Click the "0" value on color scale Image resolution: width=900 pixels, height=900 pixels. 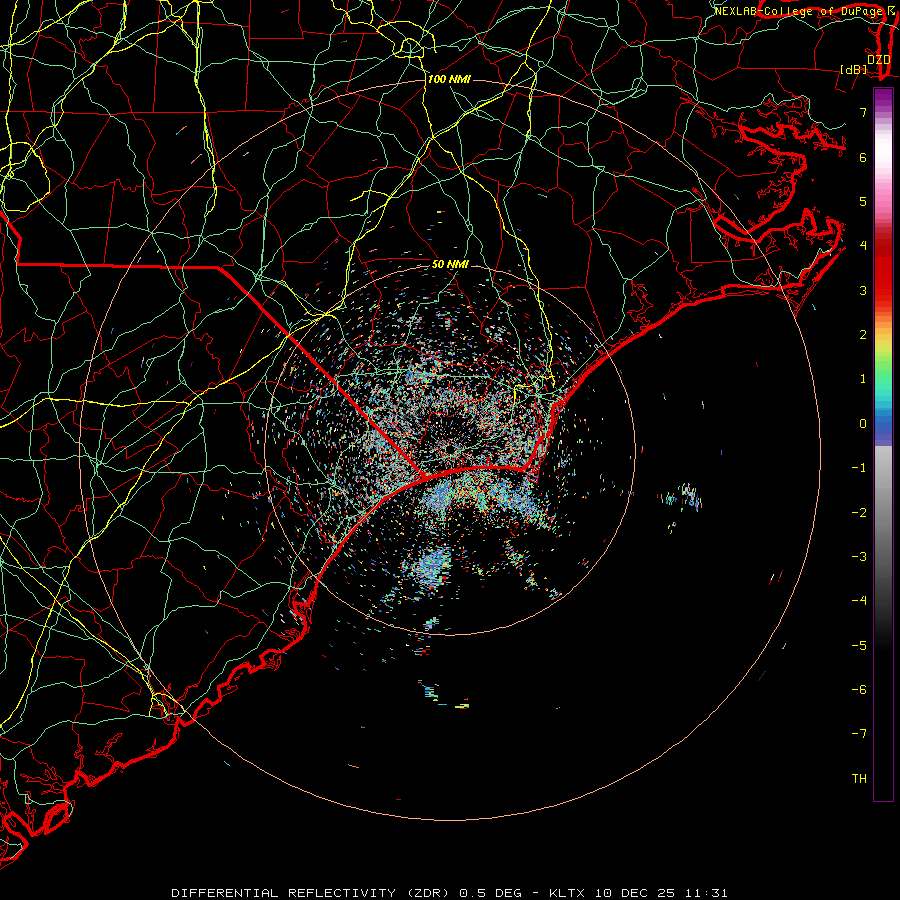click(x=863, y=424)
